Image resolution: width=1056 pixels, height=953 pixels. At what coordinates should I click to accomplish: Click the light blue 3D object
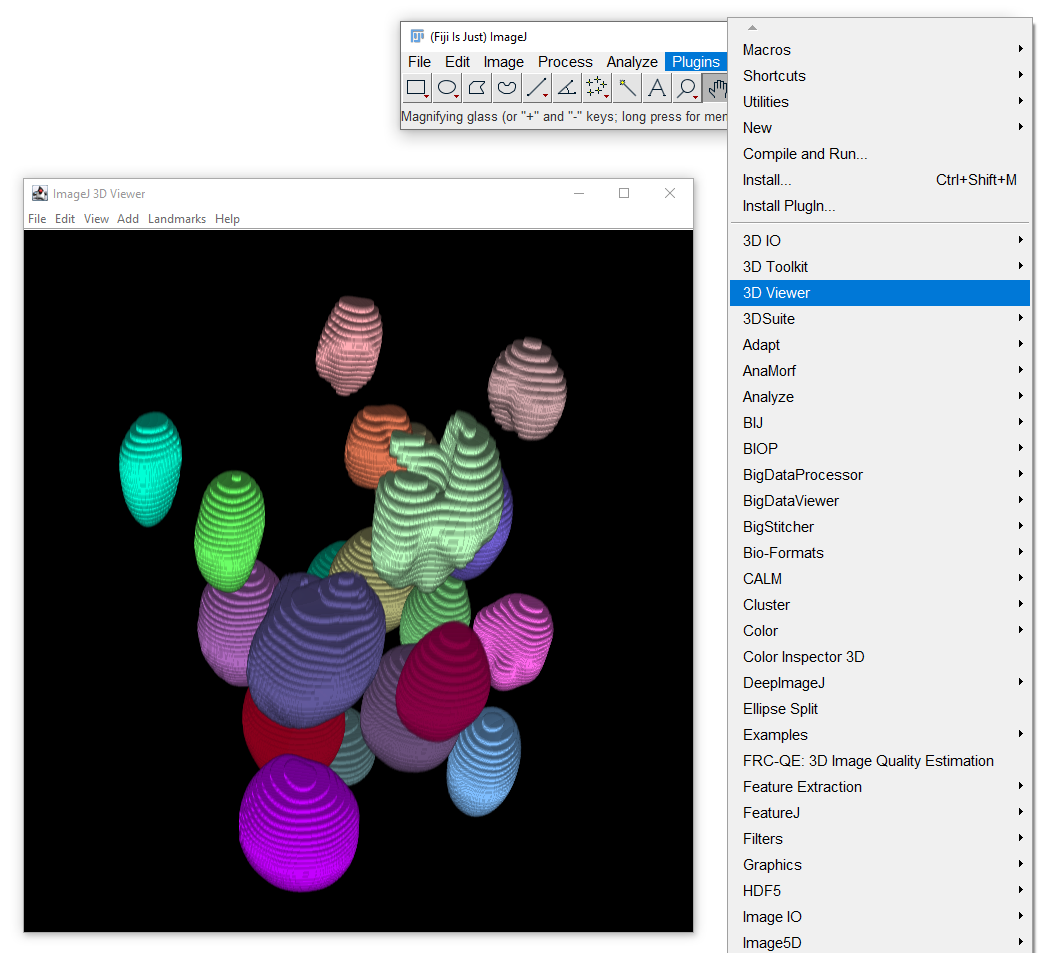pyautogui.click(x=484, y=761)
